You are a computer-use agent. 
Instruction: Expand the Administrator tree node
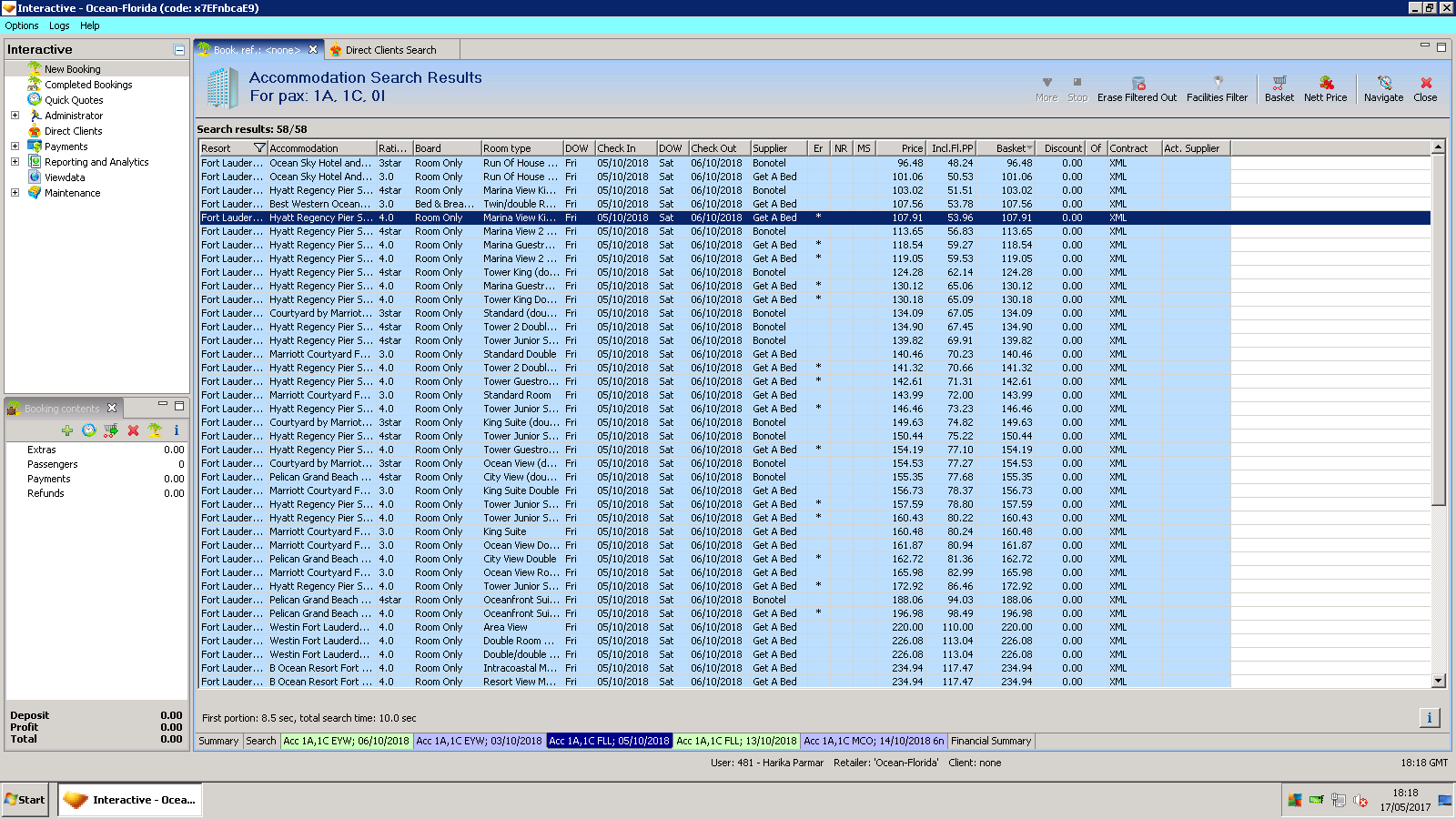pyautogui.click(x=15, y=116)
